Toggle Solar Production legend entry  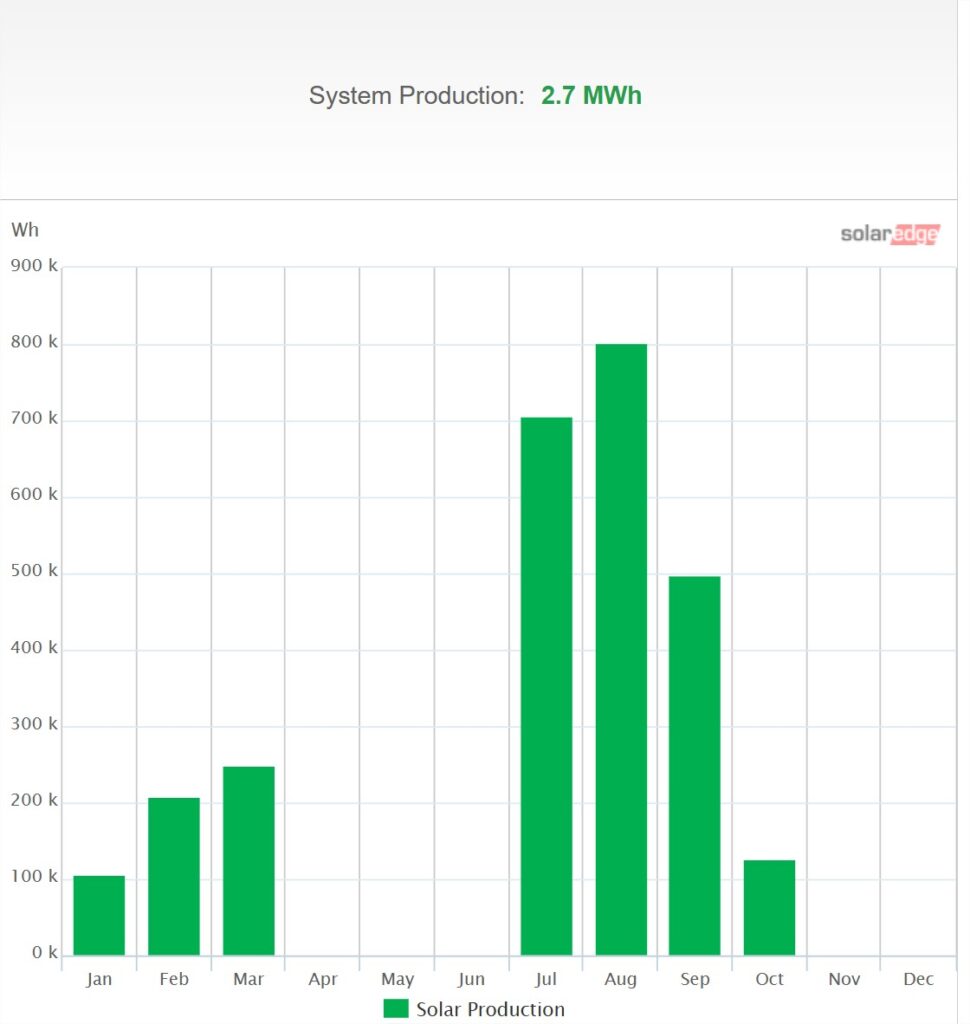(474, 1009)
